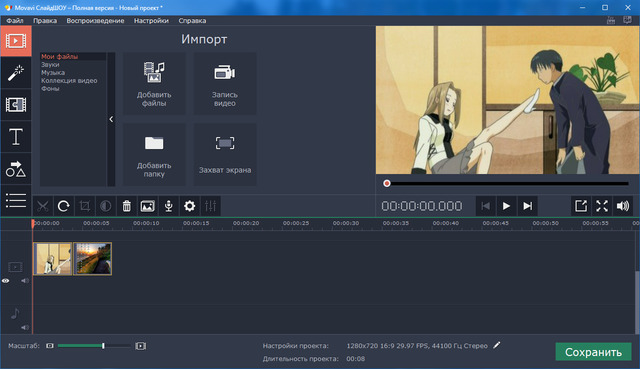Open the magic wand filters tab
This screenshot has width=640, height=369.
click(x=16, y=73)
